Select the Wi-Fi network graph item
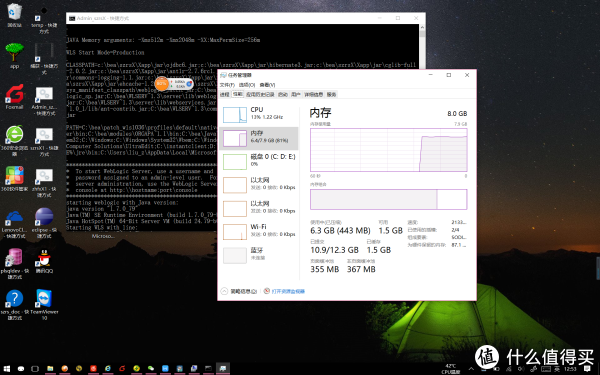The width and height of the screenshot is (600, 375). click(259, 231)
